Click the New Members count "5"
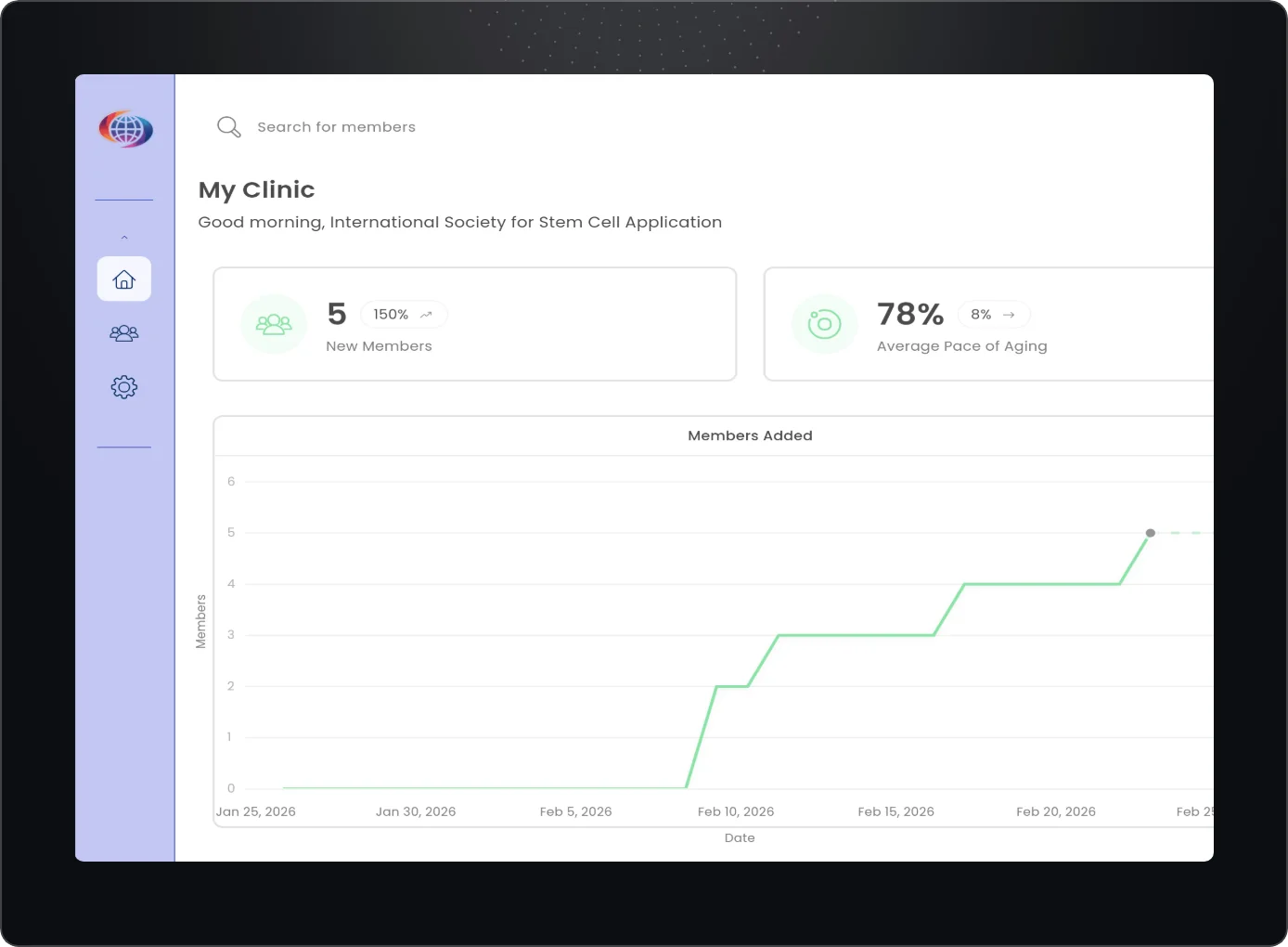The image size is (1288, 947). point(337,314)
